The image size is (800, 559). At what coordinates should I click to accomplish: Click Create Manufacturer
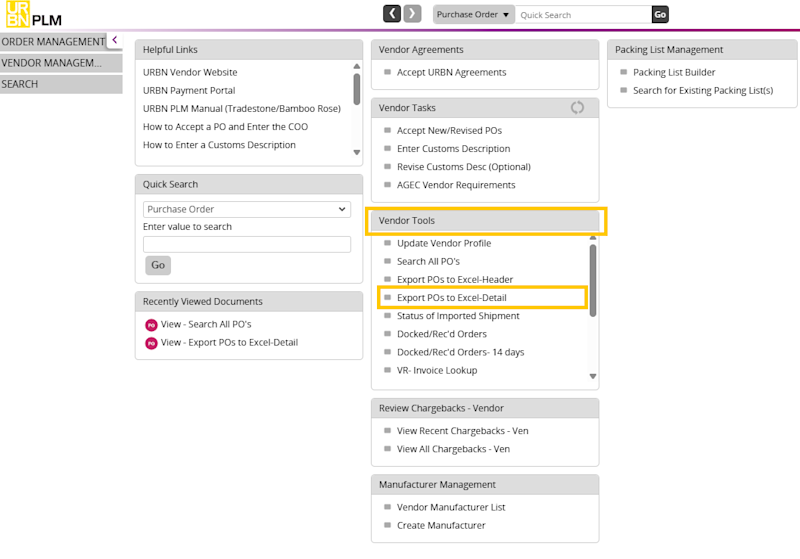441,525
